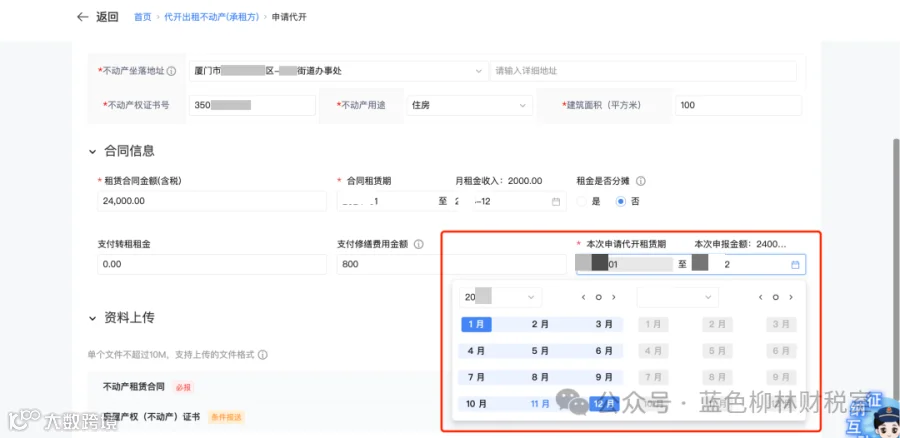Click greyed 5月 in right calendar panel
The image size is (900, 438).
coord(717,351)
